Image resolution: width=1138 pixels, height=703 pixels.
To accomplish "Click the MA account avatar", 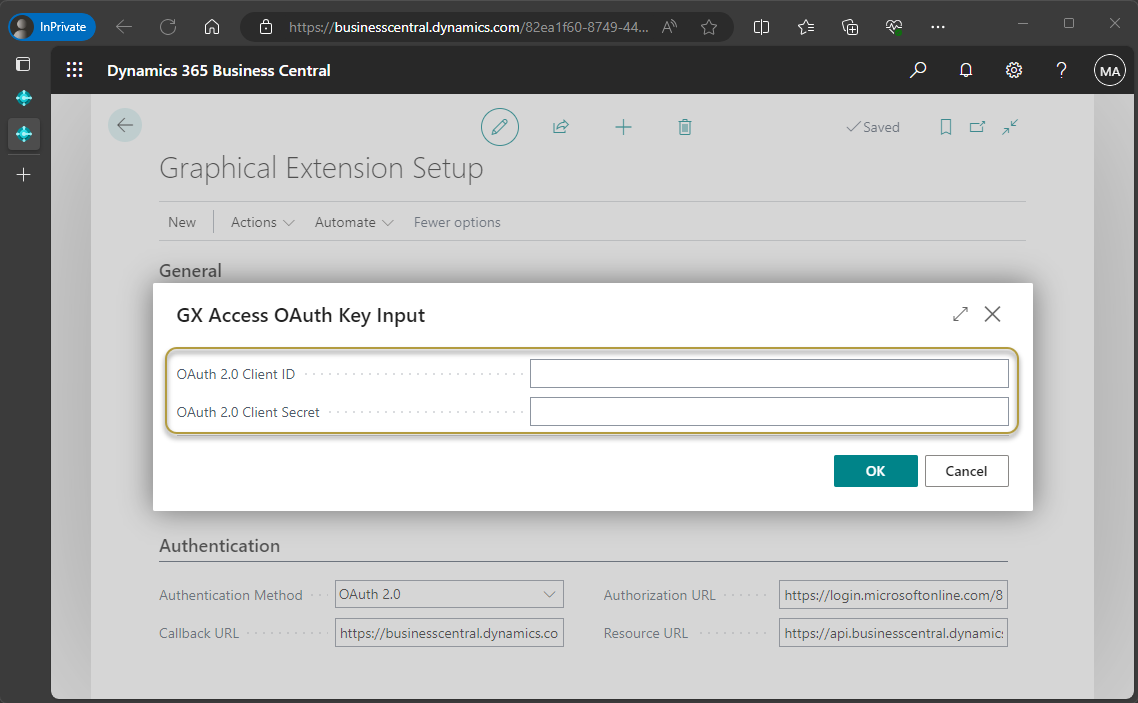I will pos(1109,70).
